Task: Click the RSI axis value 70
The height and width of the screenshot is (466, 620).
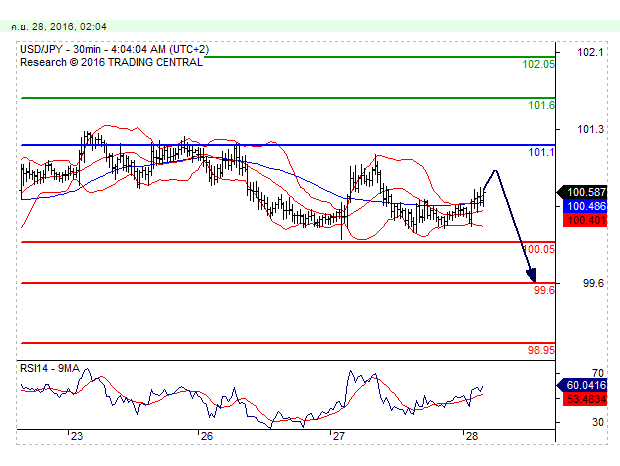Action: (598, 373)
